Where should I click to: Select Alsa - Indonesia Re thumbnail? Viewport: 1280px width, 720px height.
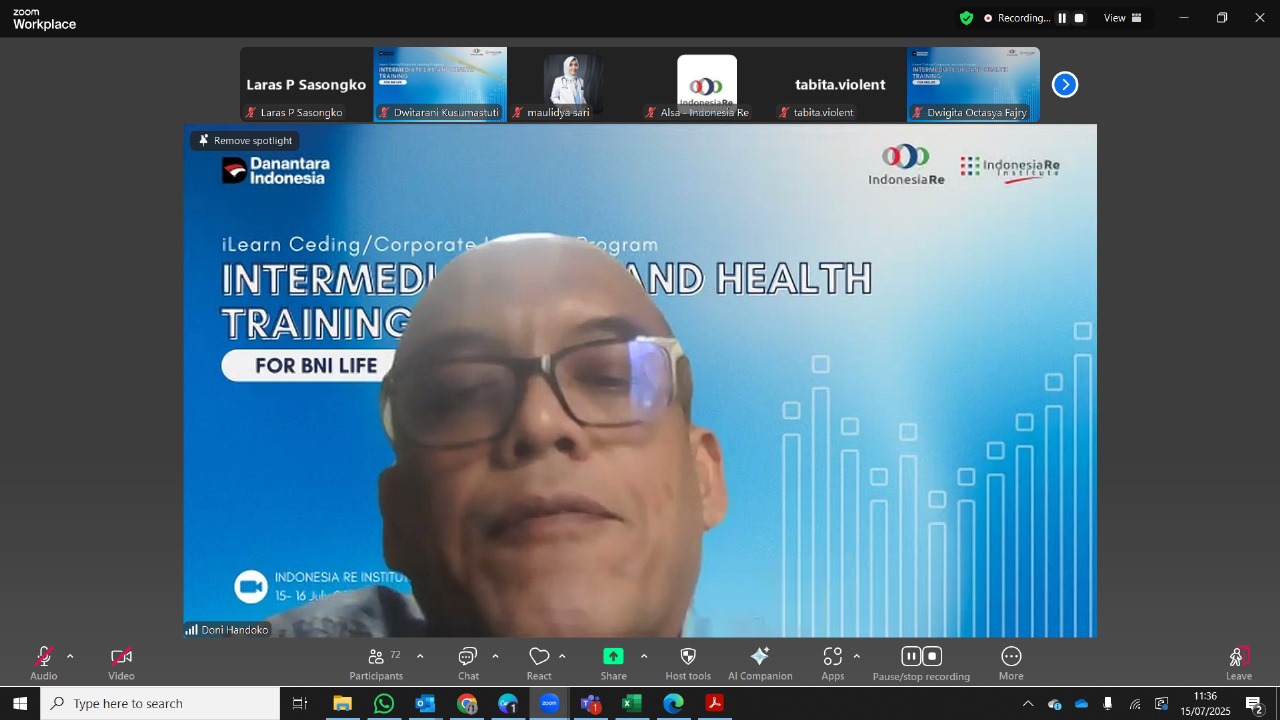click(707, 84)
